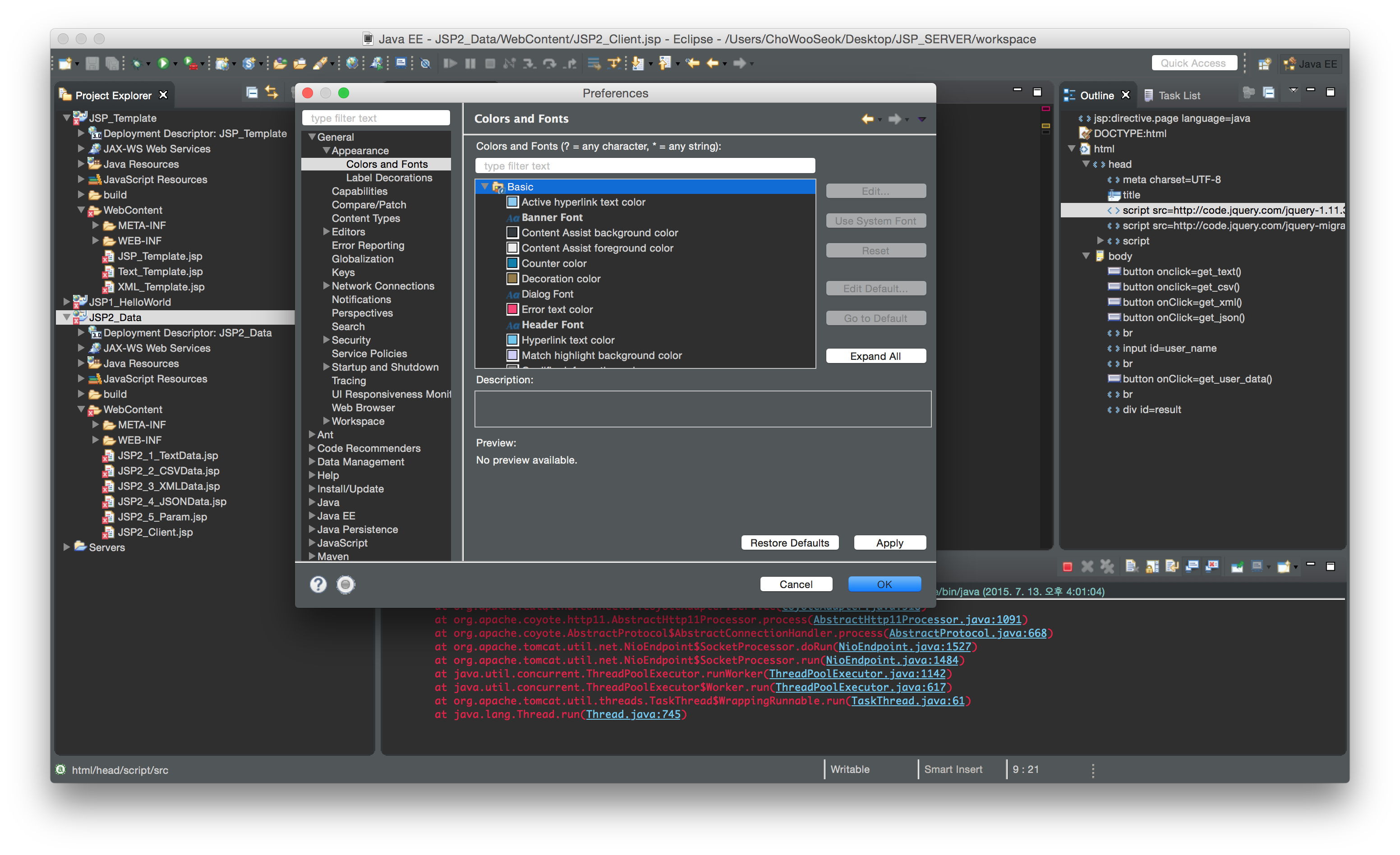Click Collapse All in Project Explorer

pyautogui.click(x=252, y=92)
